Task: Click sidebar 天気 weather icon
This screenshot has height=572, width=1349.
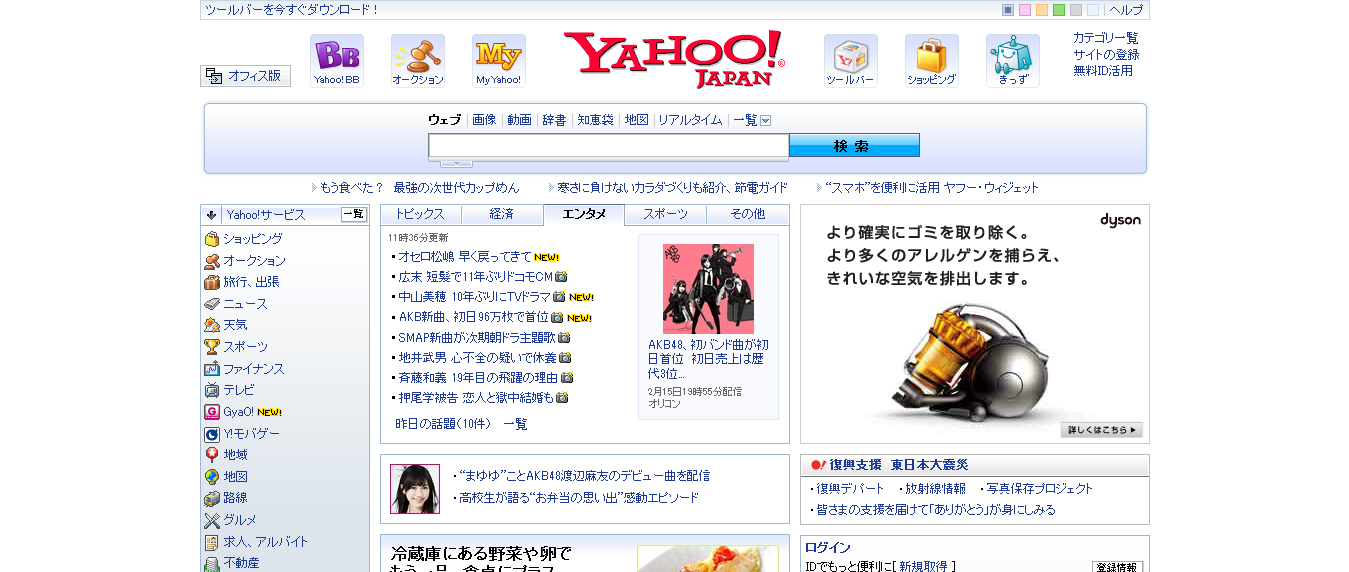Action: (x=212, y=325)
